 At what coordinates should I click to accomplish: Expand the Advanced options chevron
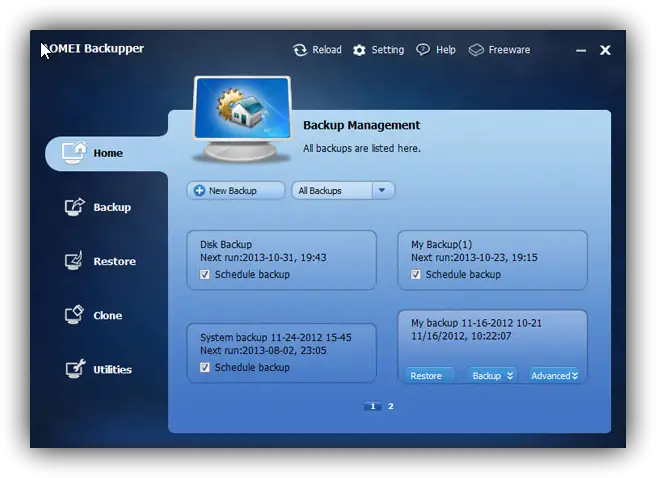575,376
